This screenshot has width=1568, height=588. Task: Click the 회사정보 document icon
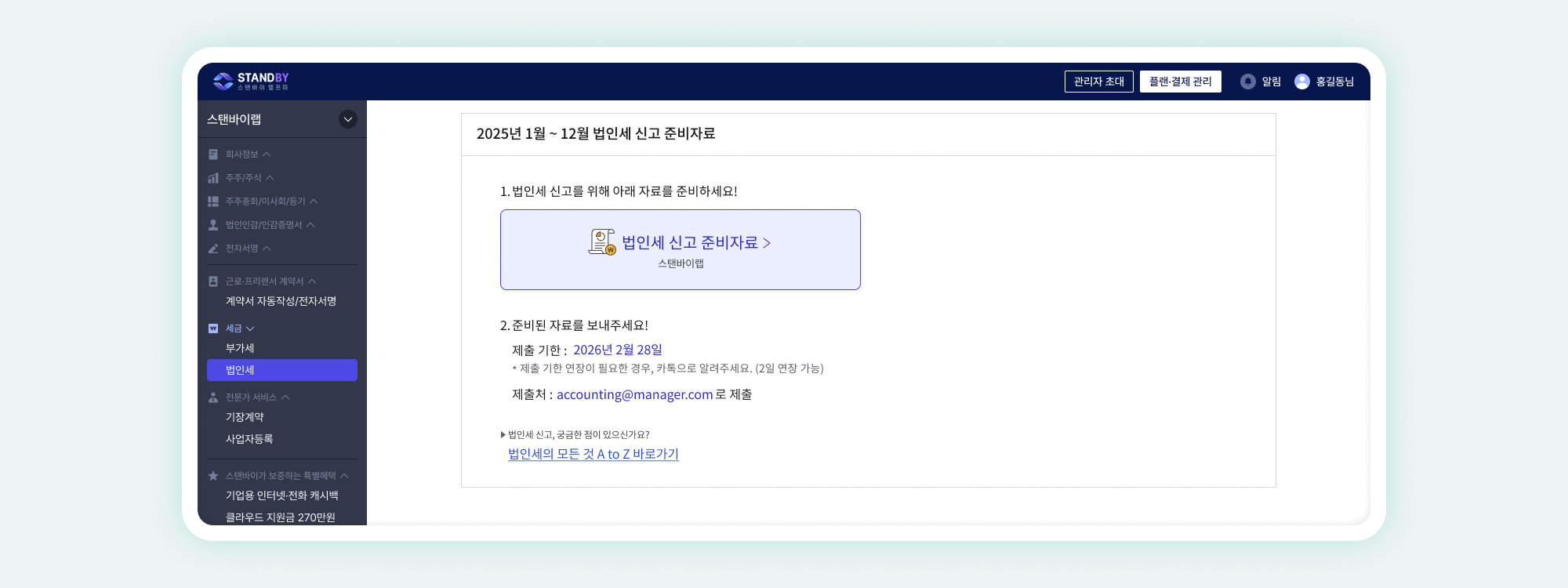[213, 154]
